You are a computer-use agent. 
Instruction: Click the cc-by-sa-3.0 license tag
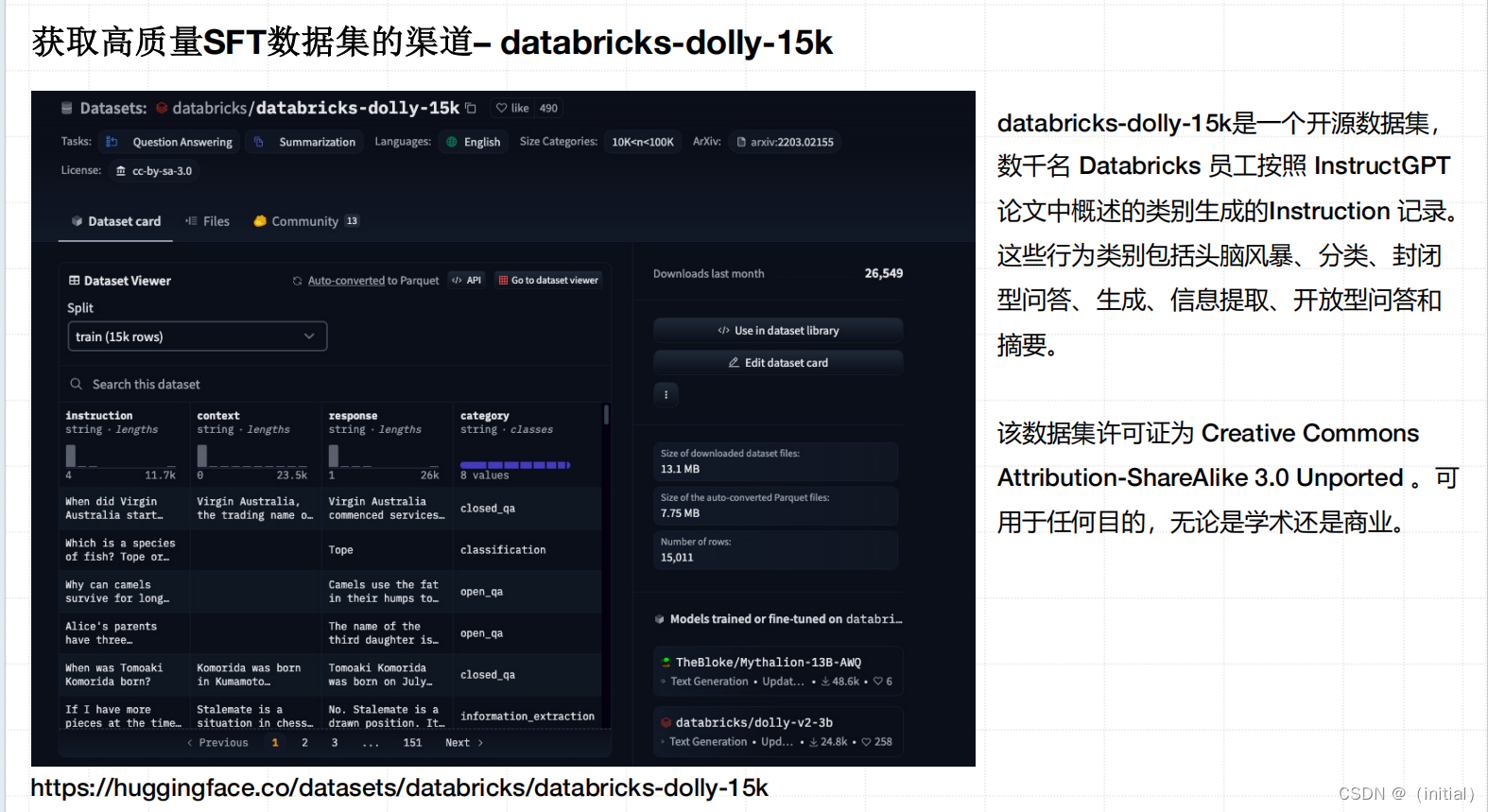[x=154, y=171]
